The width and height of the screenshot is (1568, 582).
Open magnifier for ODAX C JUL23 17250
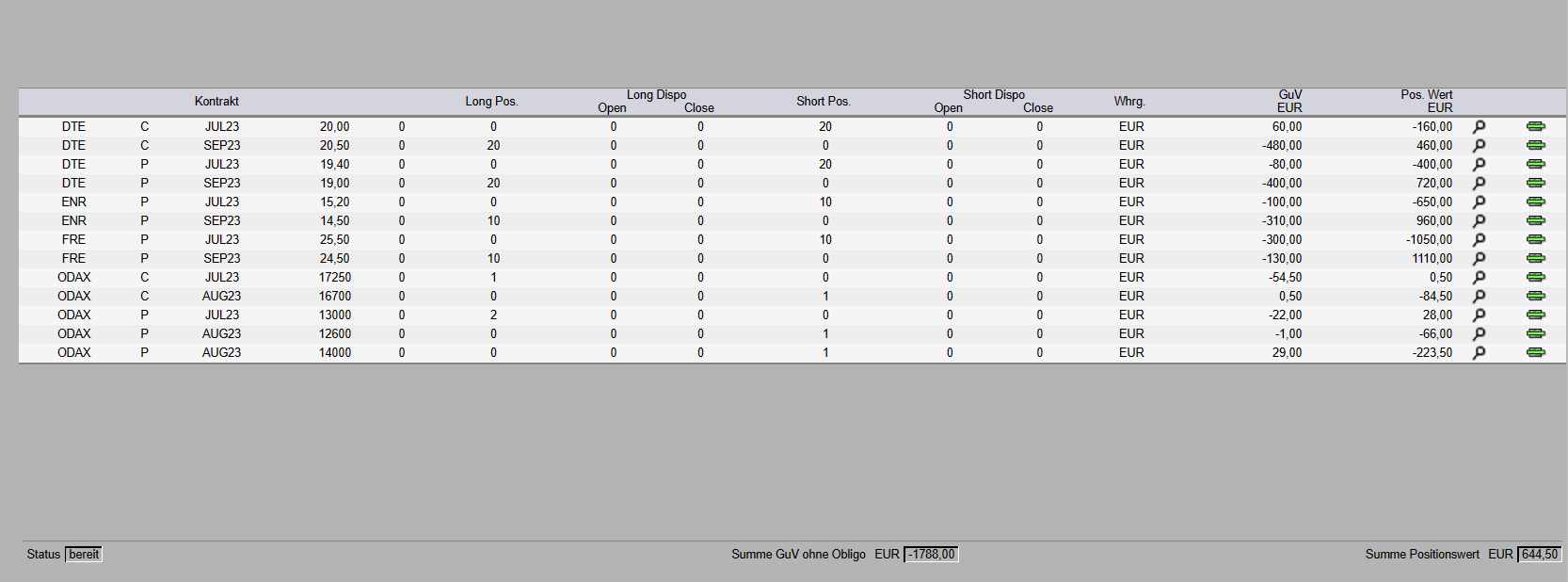(1479, 277)
